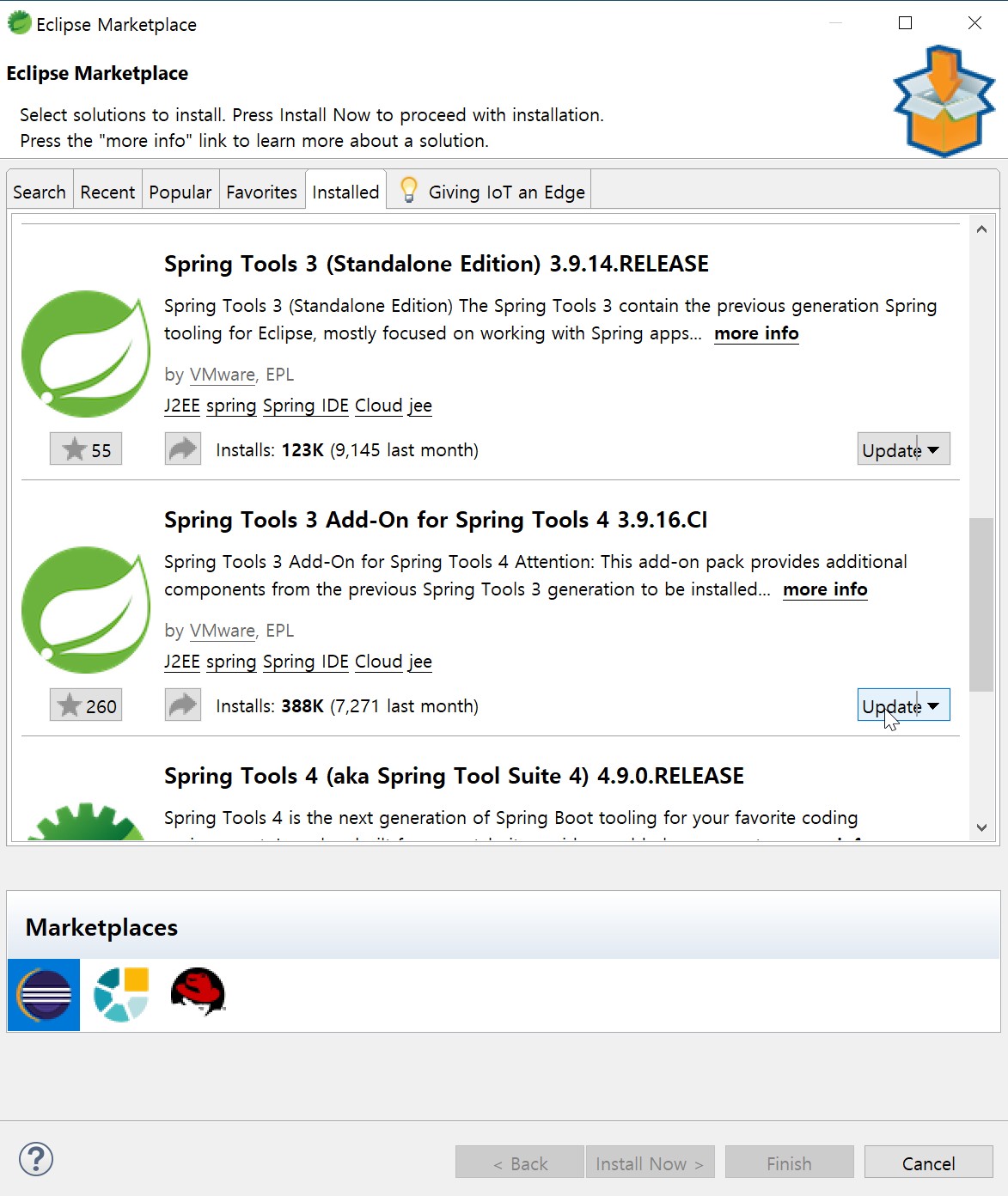Click J2EE tag under Add-On entry

coord(182,662)
